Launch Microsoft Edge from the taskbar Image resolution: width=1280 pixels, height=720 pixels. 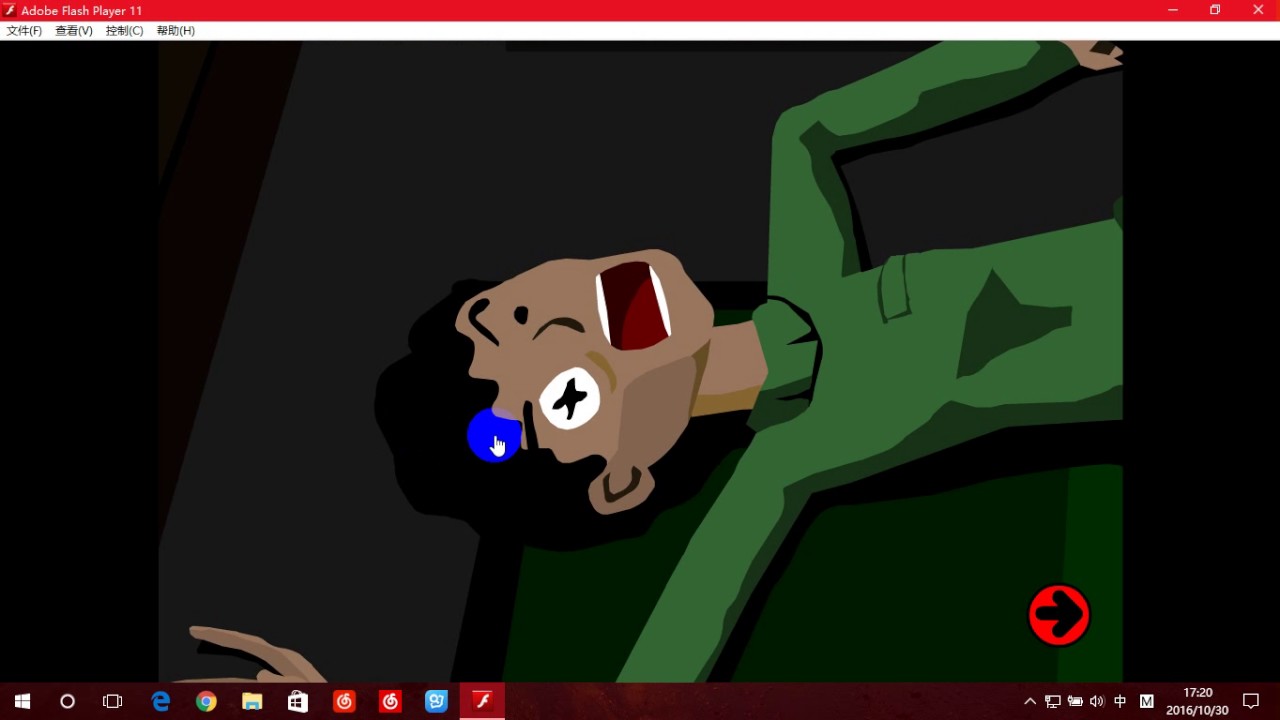coord(160,701)
